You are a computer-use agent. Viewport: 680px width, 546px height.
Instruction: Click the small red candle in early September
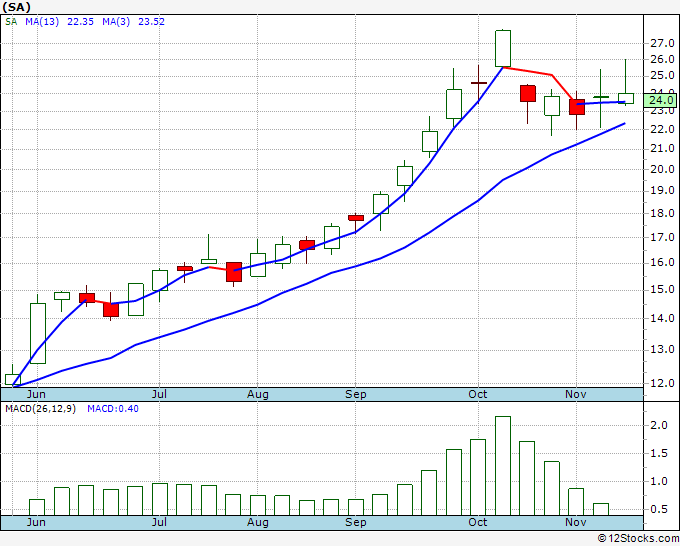tap(356, 217)
